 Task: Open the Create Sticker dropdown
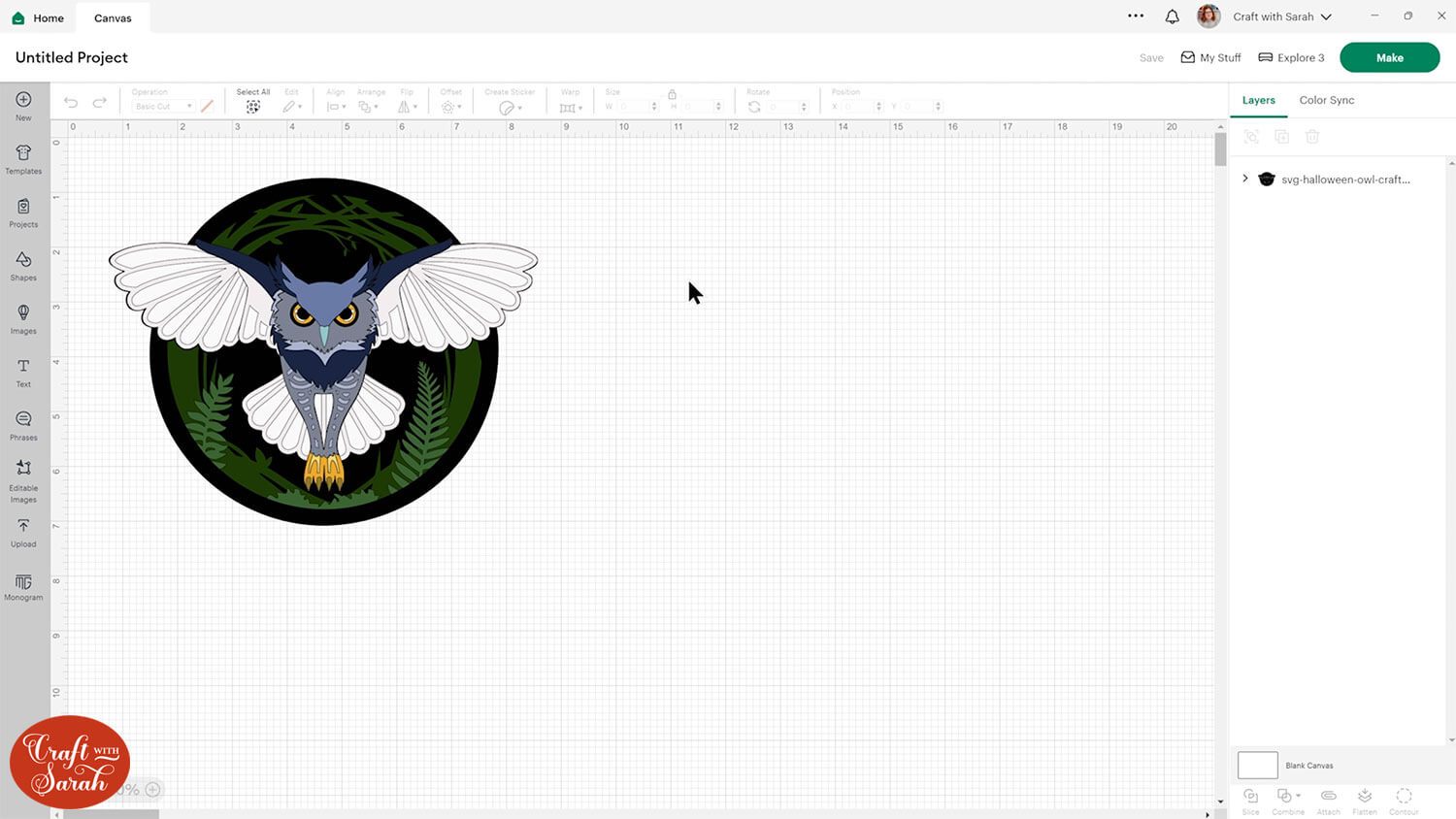[x=510, y=107]
